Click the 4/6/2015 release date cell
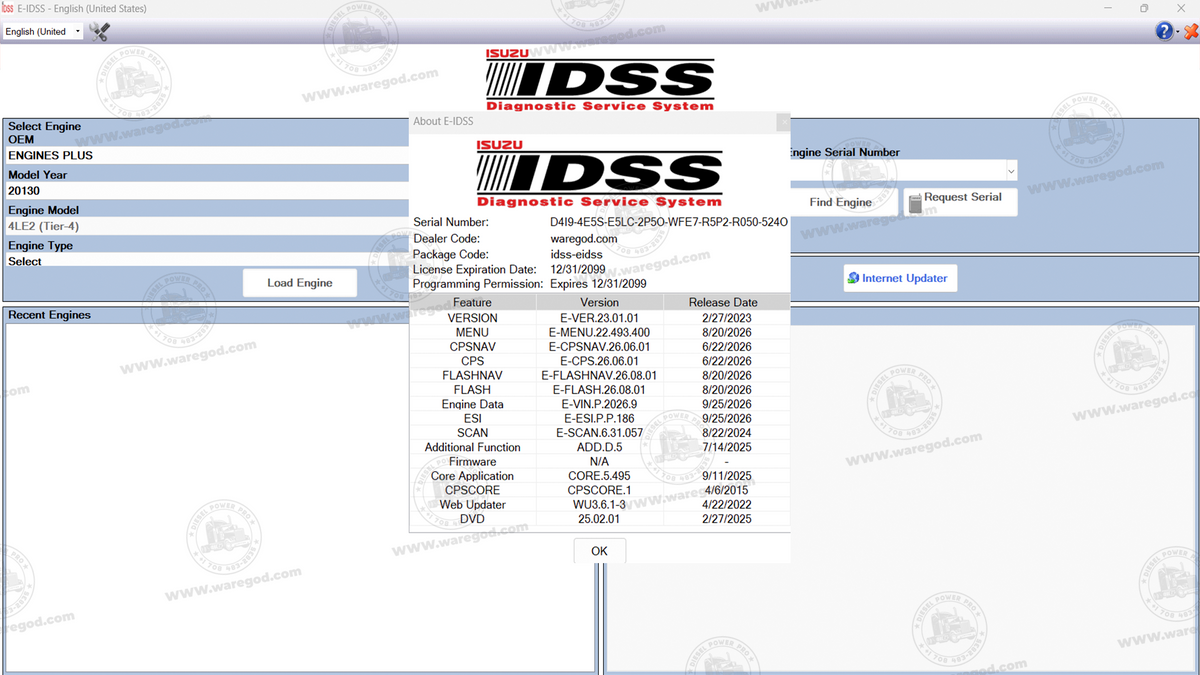This screenshot has width=1200, height=675. point(727,490)
